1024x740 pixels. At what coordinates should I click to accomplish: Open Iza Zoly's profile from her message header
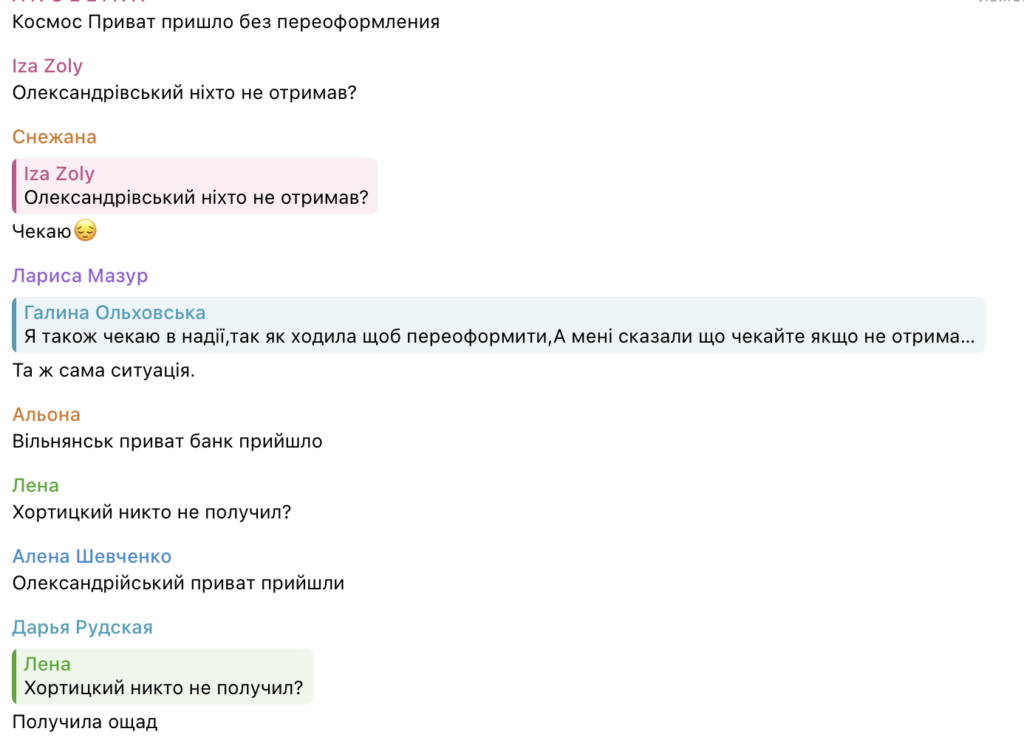click(x=47, y=66)
